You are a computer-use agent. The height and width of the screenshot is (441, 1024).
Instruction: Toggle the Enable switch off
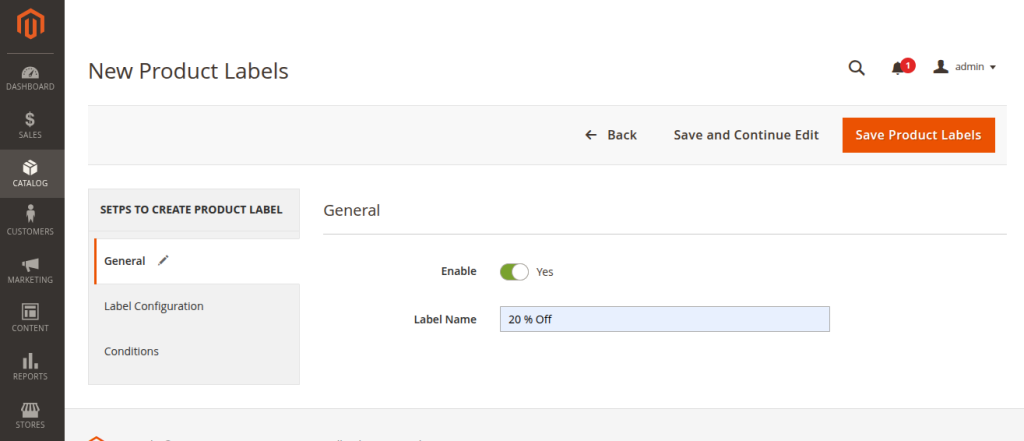tap(514, 271)
